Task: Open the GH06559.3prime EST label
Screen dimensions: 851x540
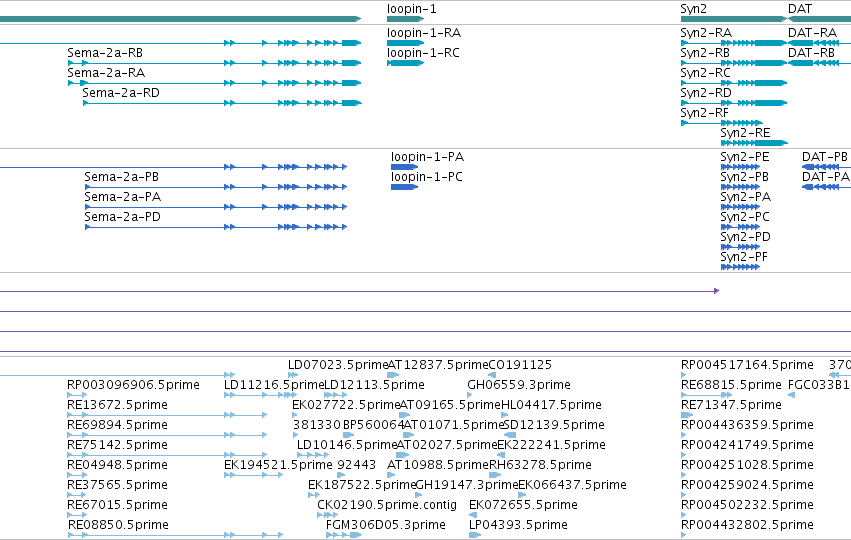Action: tap(519, 385)
